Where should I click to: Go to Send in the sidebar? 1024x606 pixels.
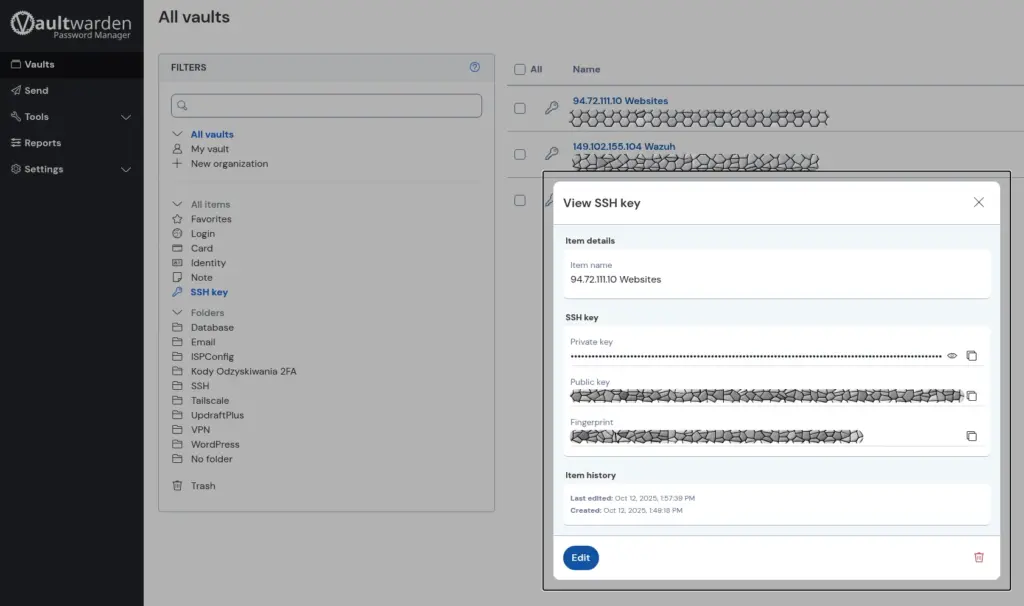click(x=36, y=90)
